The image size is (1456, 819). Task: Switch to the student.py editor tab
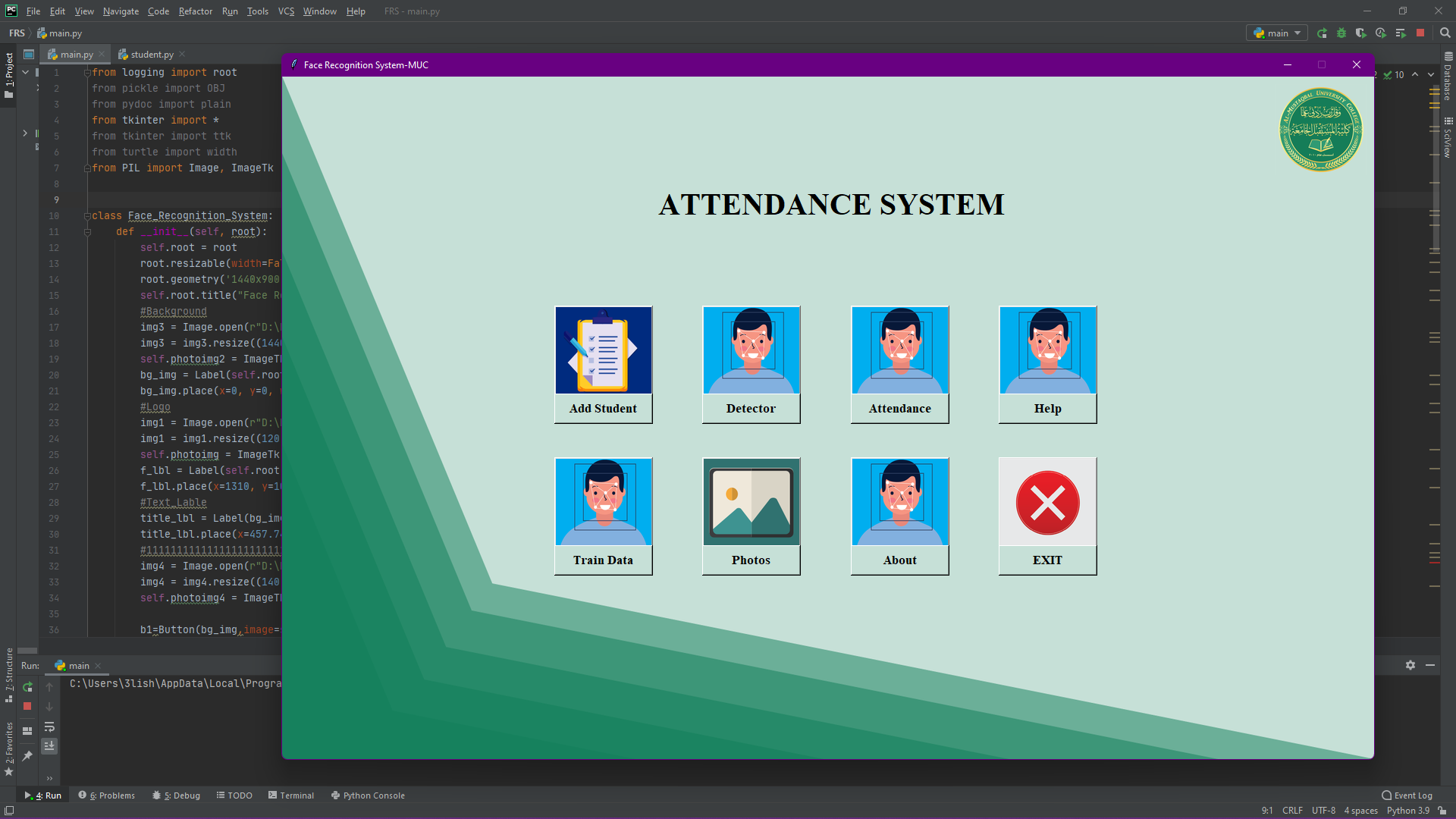(151, 55)
